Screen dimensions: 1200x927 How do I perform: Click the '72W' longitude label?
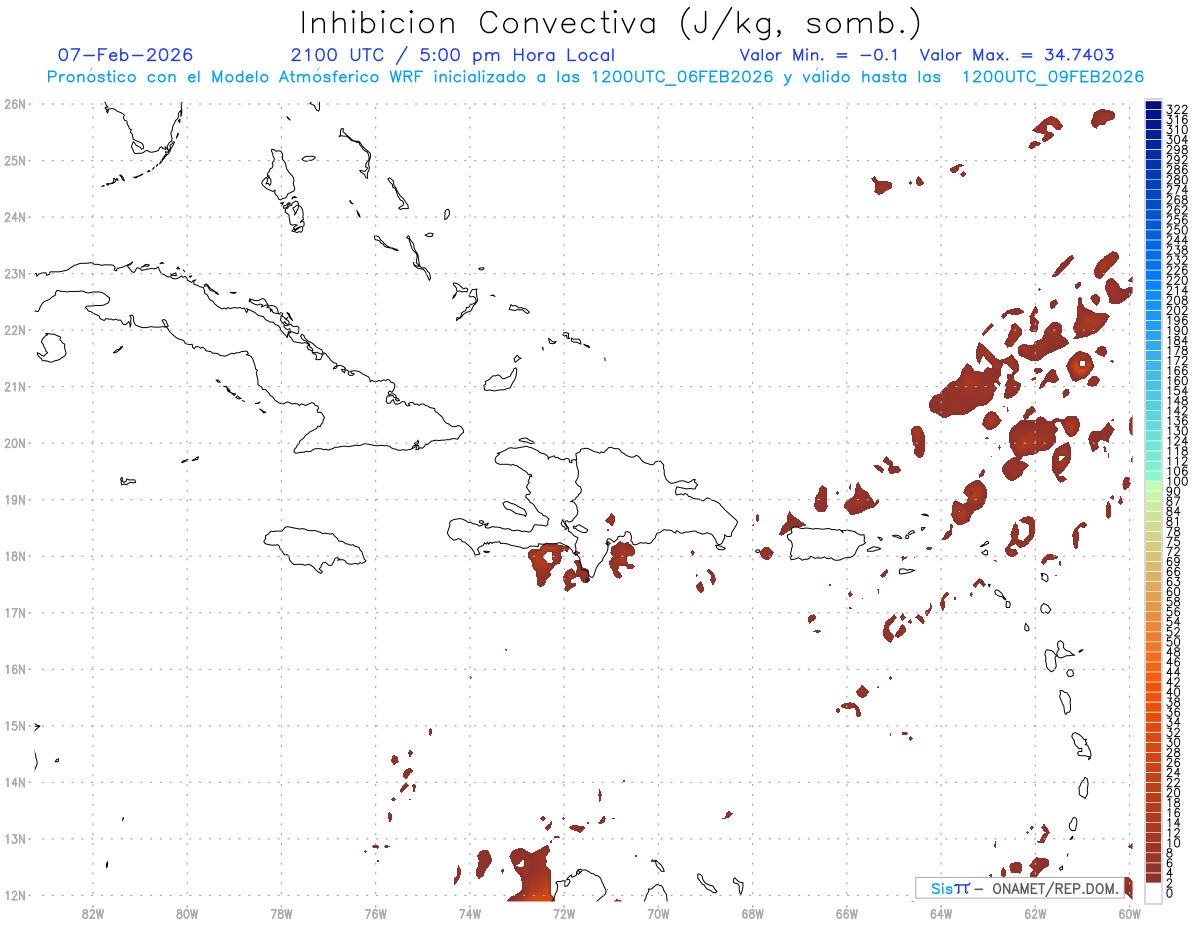tap(564, 912)
